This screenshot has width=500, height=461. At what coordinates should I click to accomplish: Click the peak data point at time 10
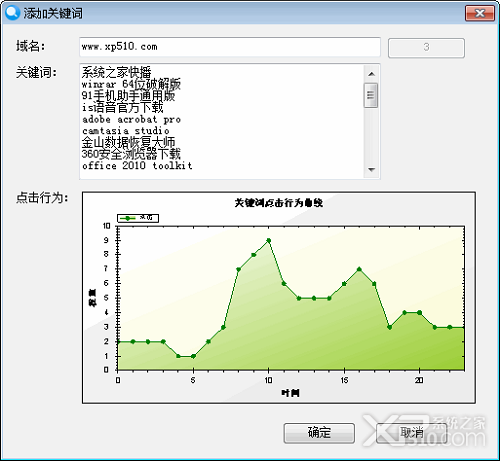coord(269,240)
